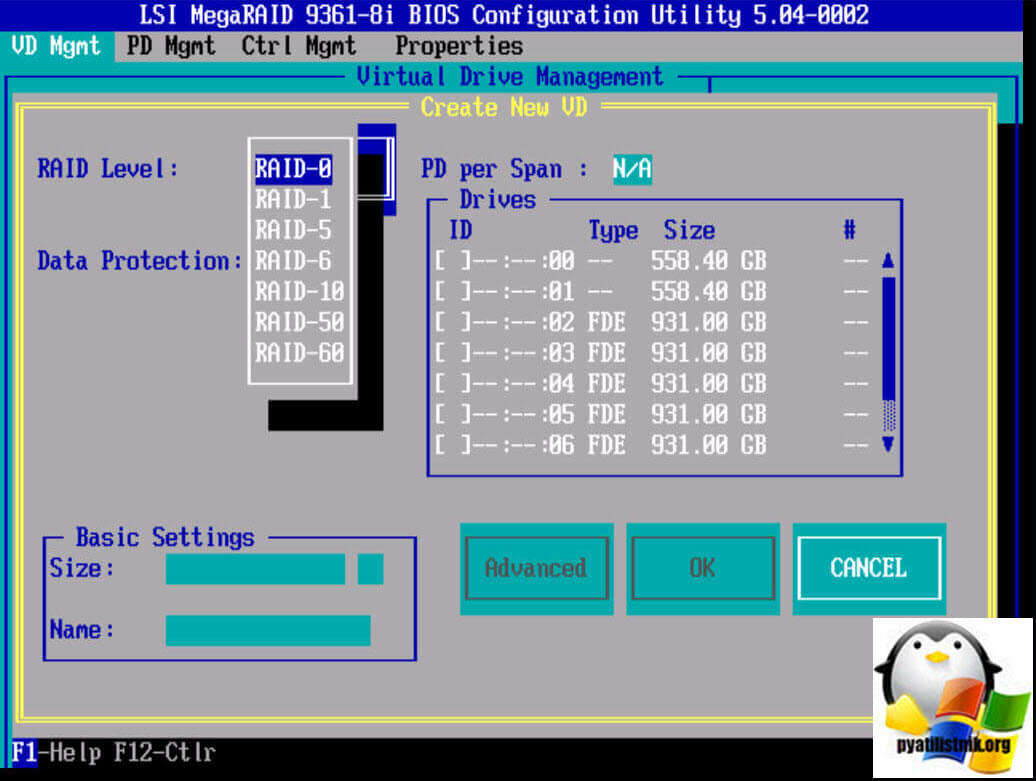Click the Size column header in Drives

tap(689, 231)
